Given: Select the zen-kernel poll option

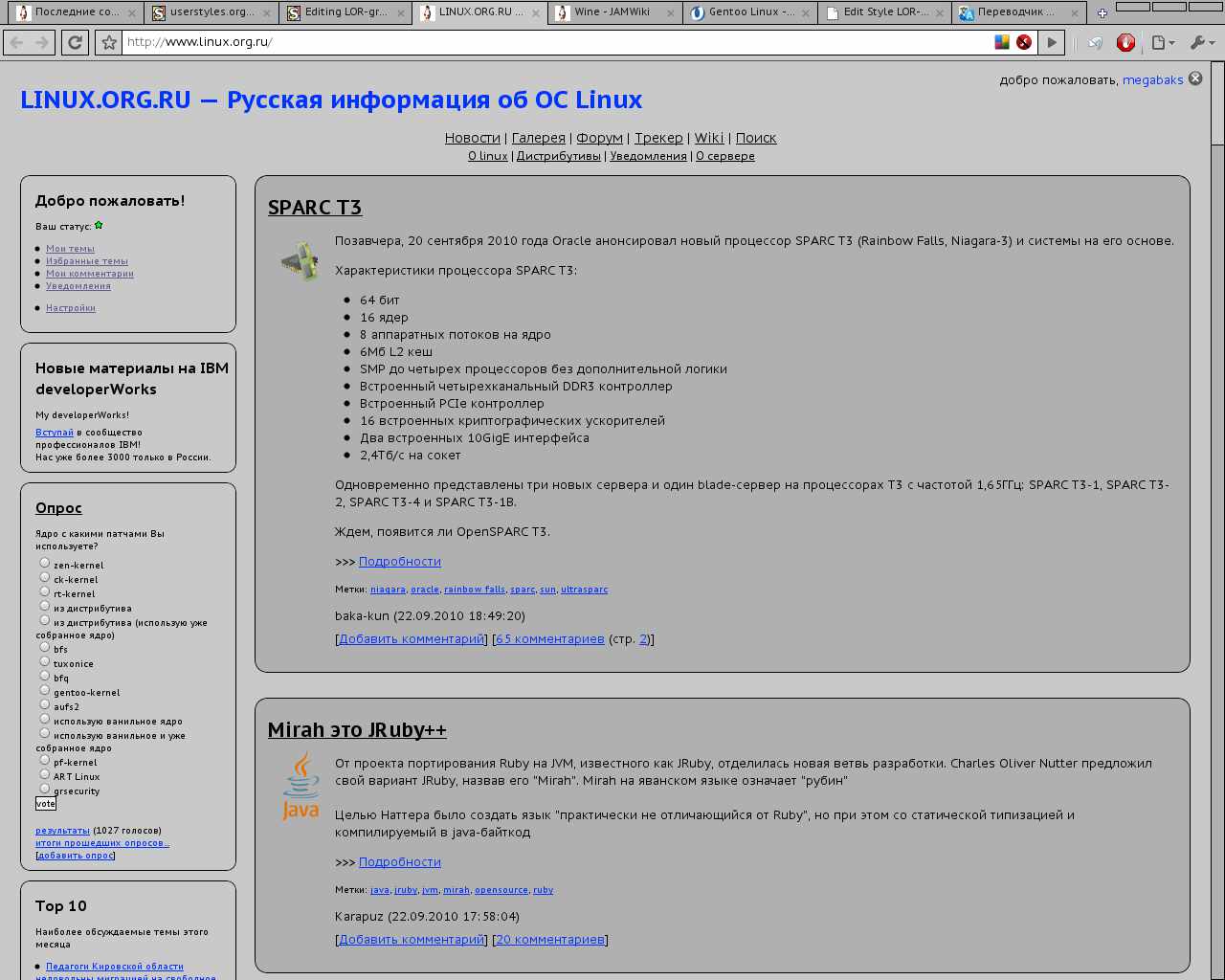Looking at the screenshot, I should pos(44,563).
